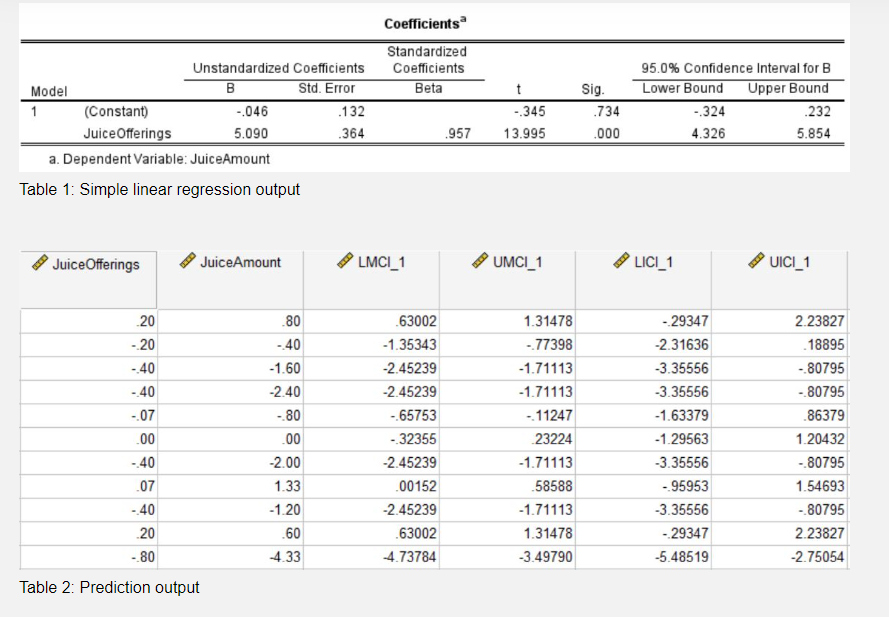The width and height of the screenshot is (889, 617).
Task: Click the ruler icon beside JuiceAmount
Action: pos(188,261)
